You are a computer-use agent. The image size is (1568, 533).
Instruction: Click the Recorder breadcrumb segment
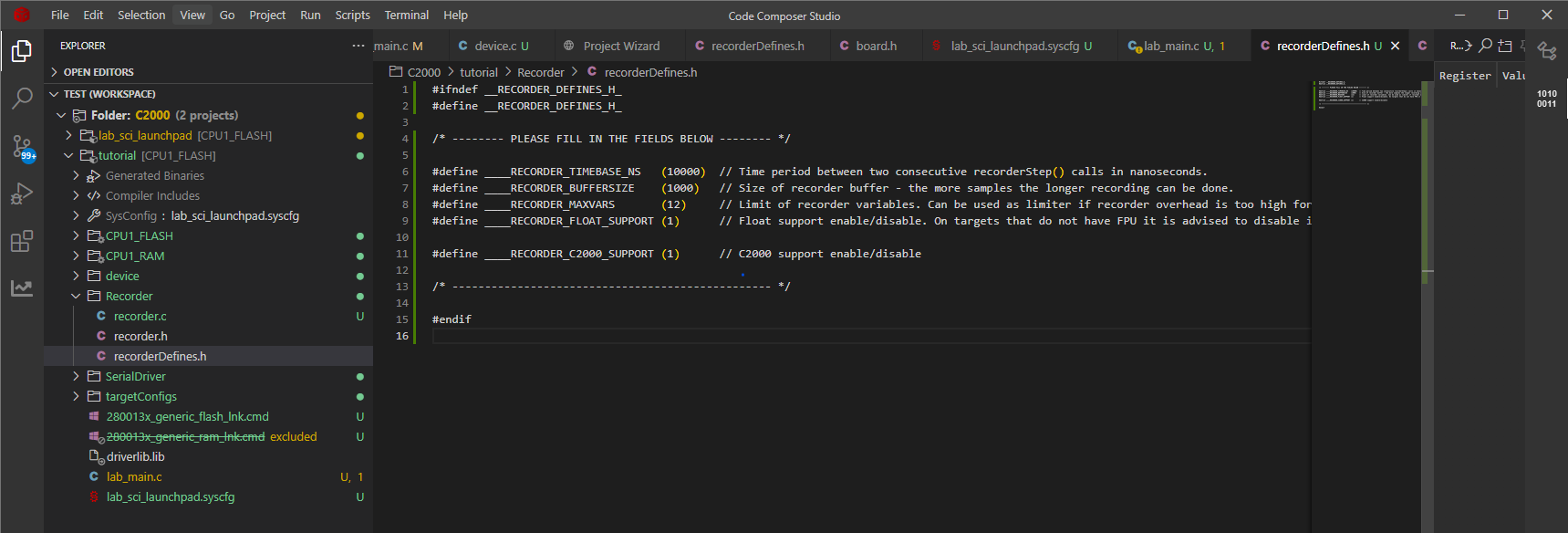pyautogui.click(x=540, y=72)
